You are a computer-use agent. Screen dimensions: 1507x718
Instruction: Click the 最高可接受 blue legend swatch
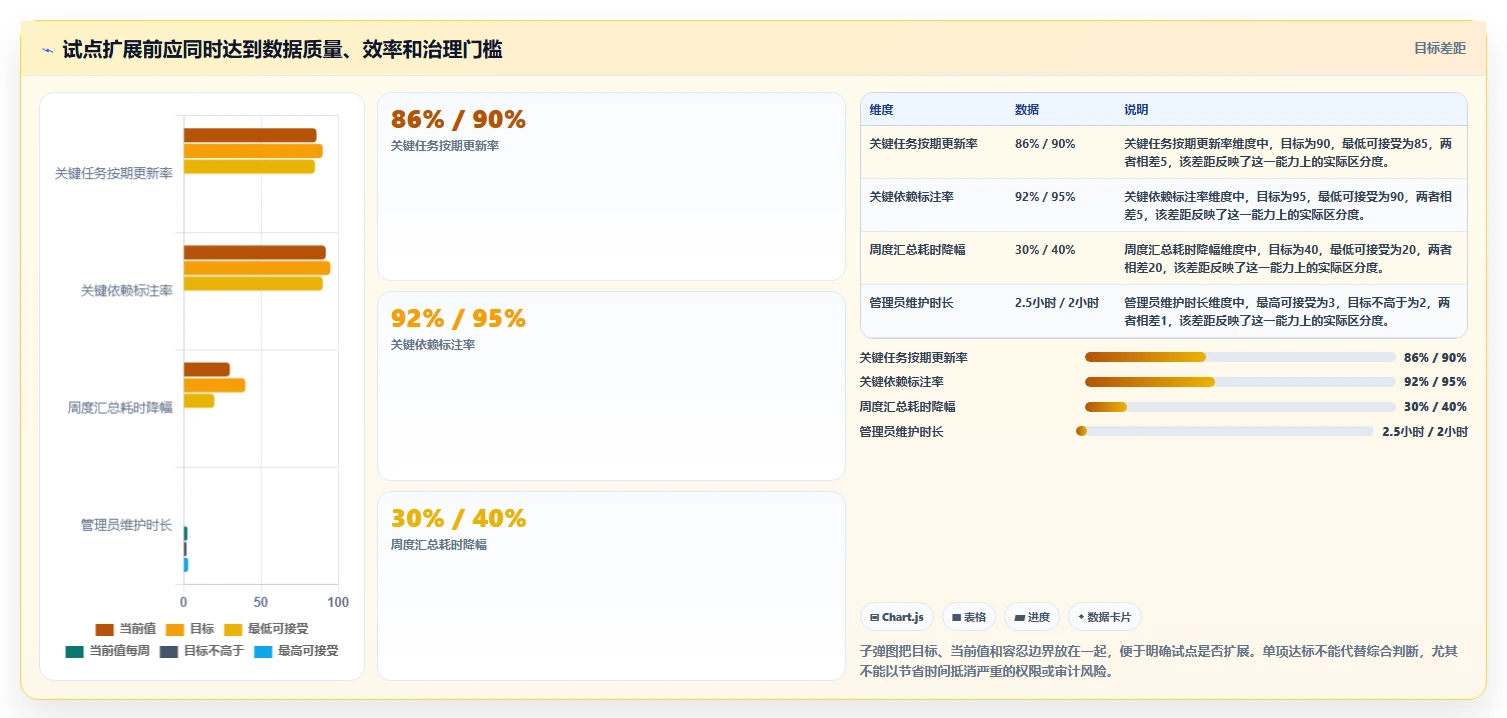tap(262, 651)
